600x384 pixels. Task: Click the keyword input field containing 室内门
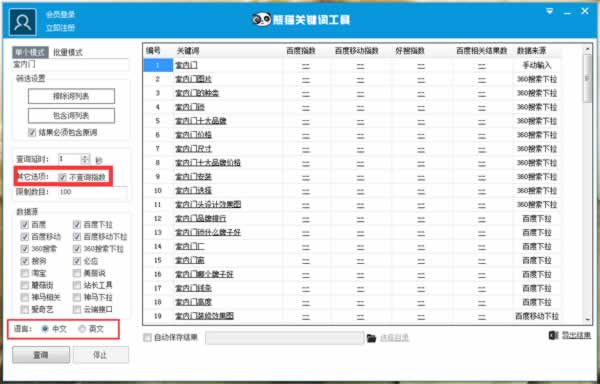coord(70,65)
